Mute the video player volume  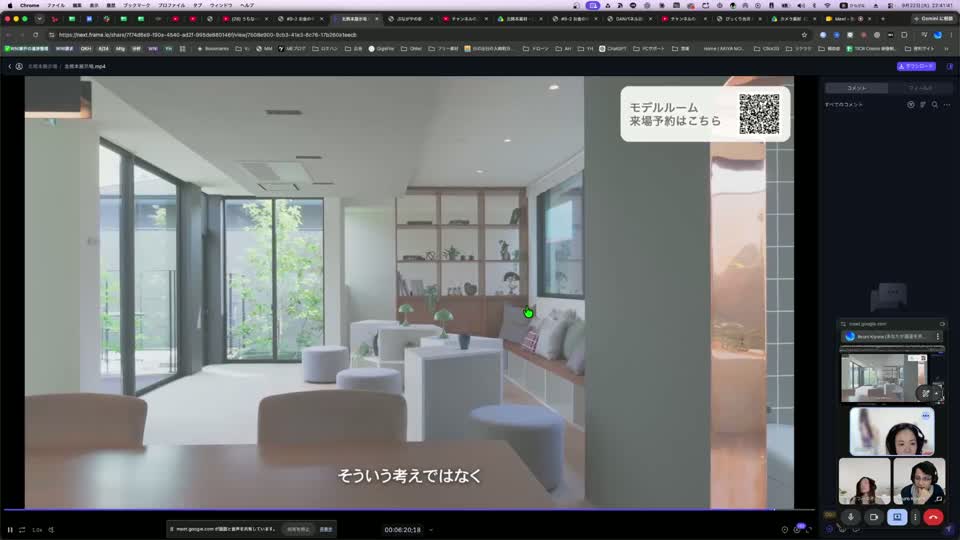click(51, 530)
